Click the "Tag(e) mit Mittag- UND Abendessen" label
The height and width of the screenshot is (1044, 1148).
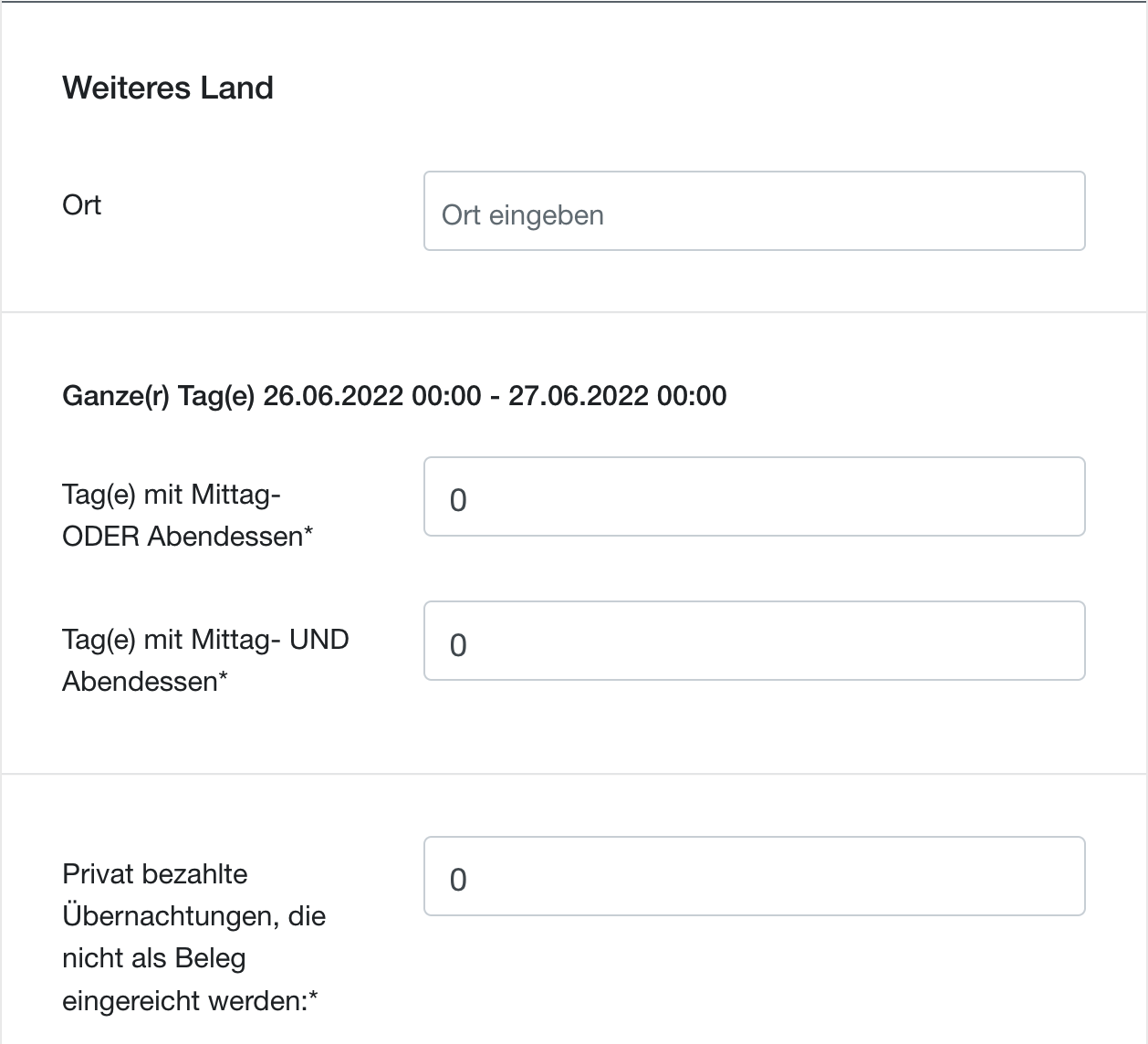coord(205,660)
